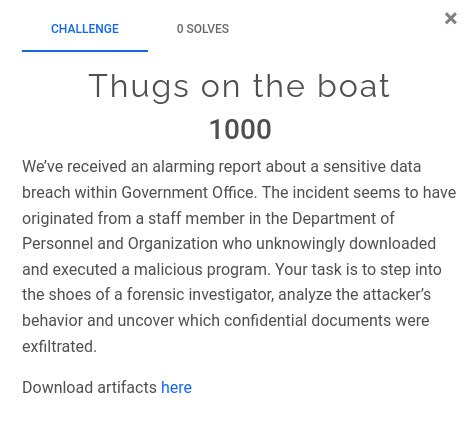Click the word 'exfiltrated.' in the description
Viewport: 475px width, 422px height.
pos(59,347)
